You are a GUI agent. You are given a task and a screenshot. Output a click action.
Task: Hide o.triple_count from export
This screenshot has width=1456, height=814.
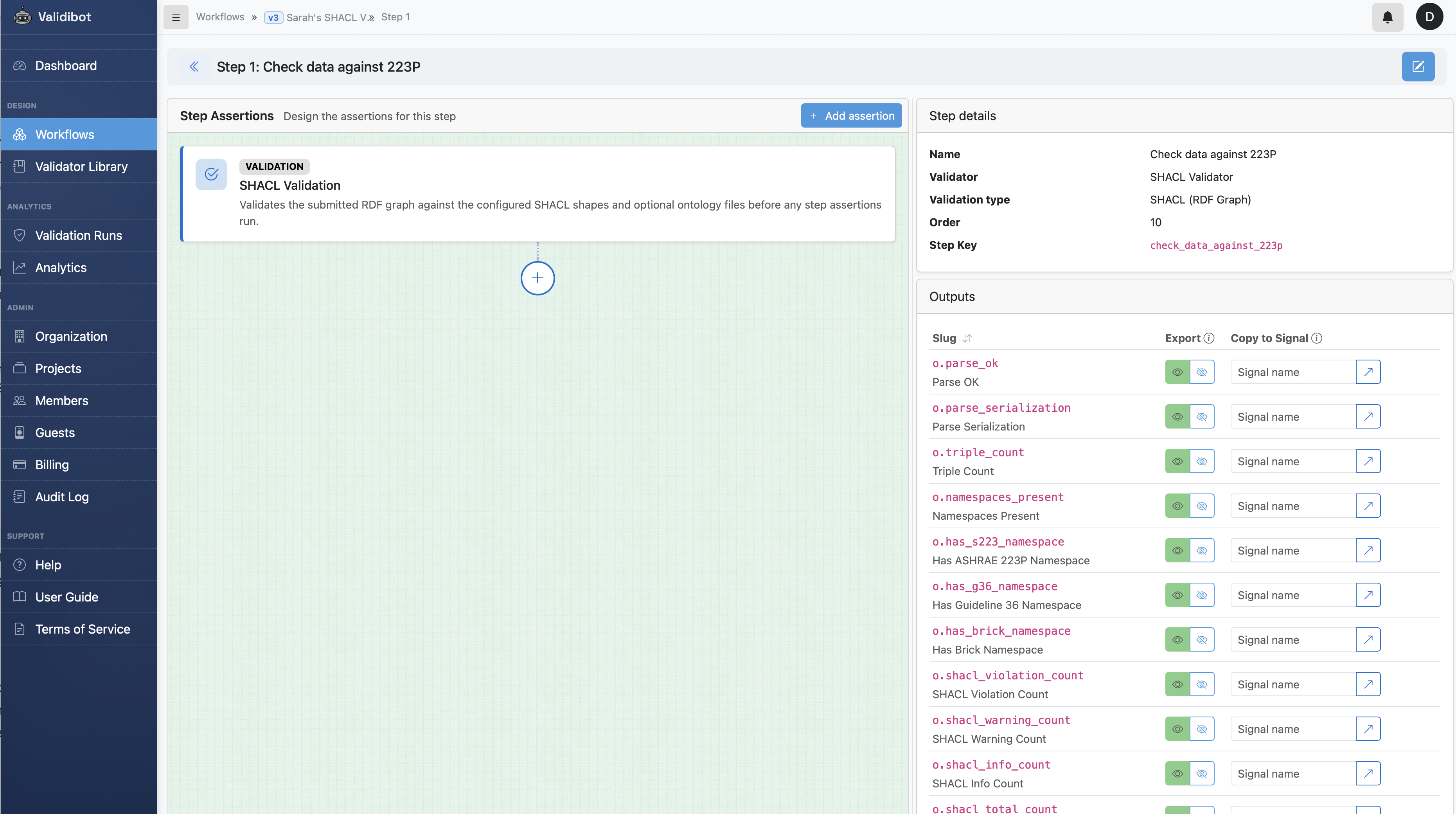point(1202,461)
